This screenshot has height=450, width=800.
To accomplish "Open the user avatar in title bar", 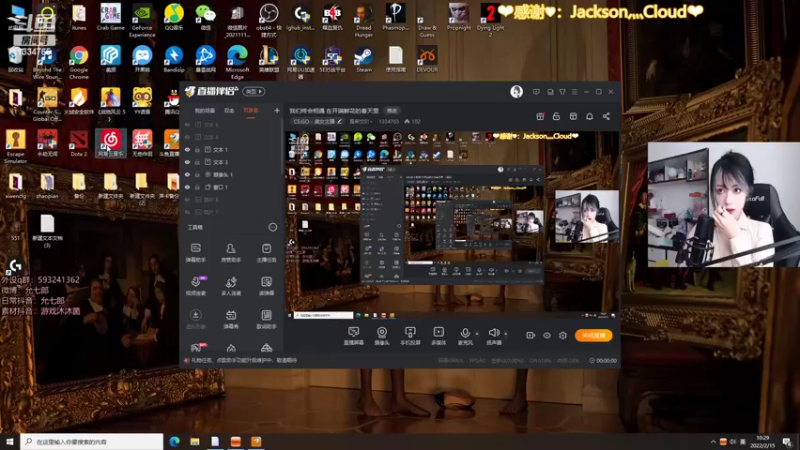I will pos(516,91).
